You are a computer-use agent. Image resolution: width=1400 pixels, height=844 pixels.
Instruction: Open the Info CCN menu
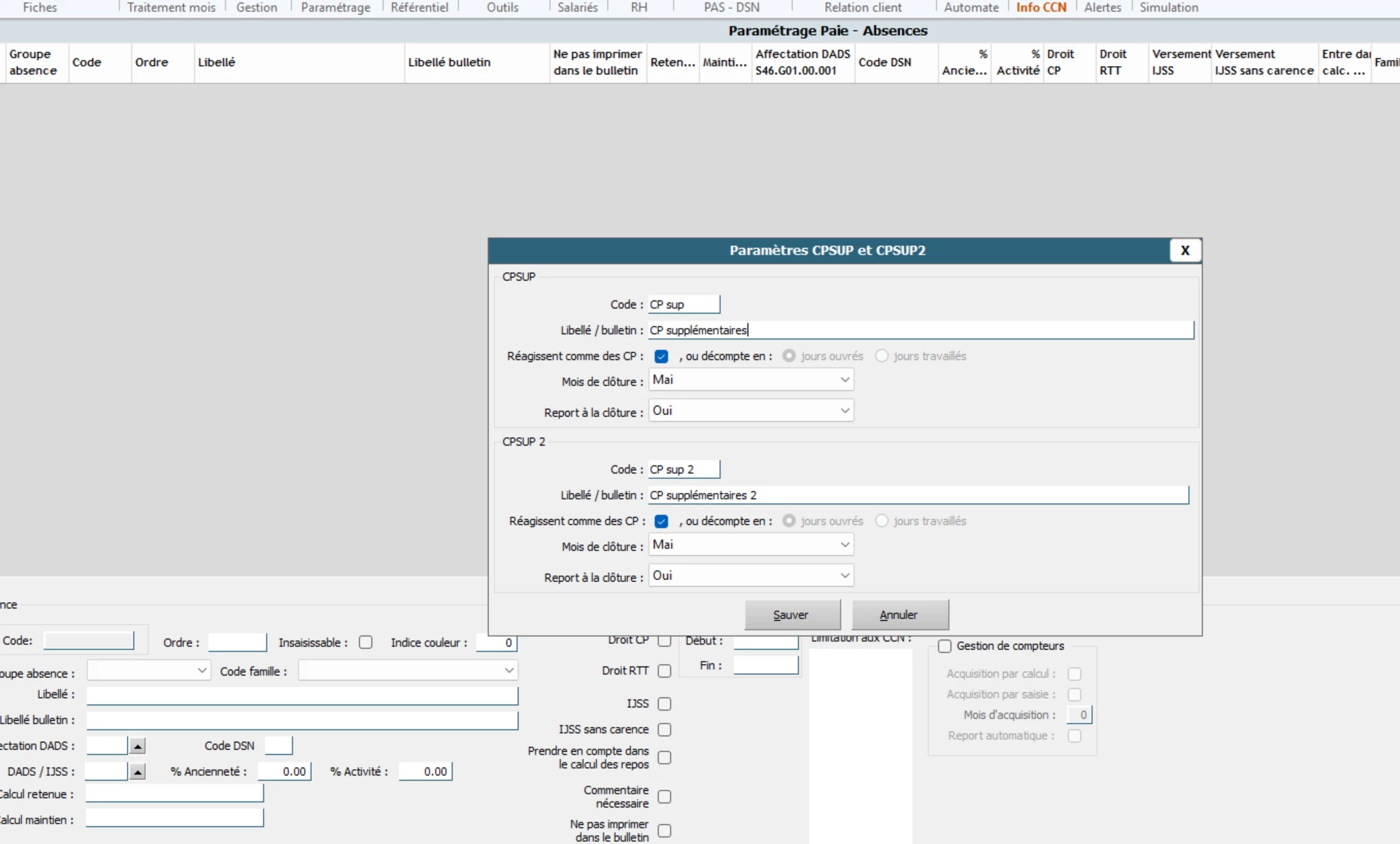click(1041, 8)
